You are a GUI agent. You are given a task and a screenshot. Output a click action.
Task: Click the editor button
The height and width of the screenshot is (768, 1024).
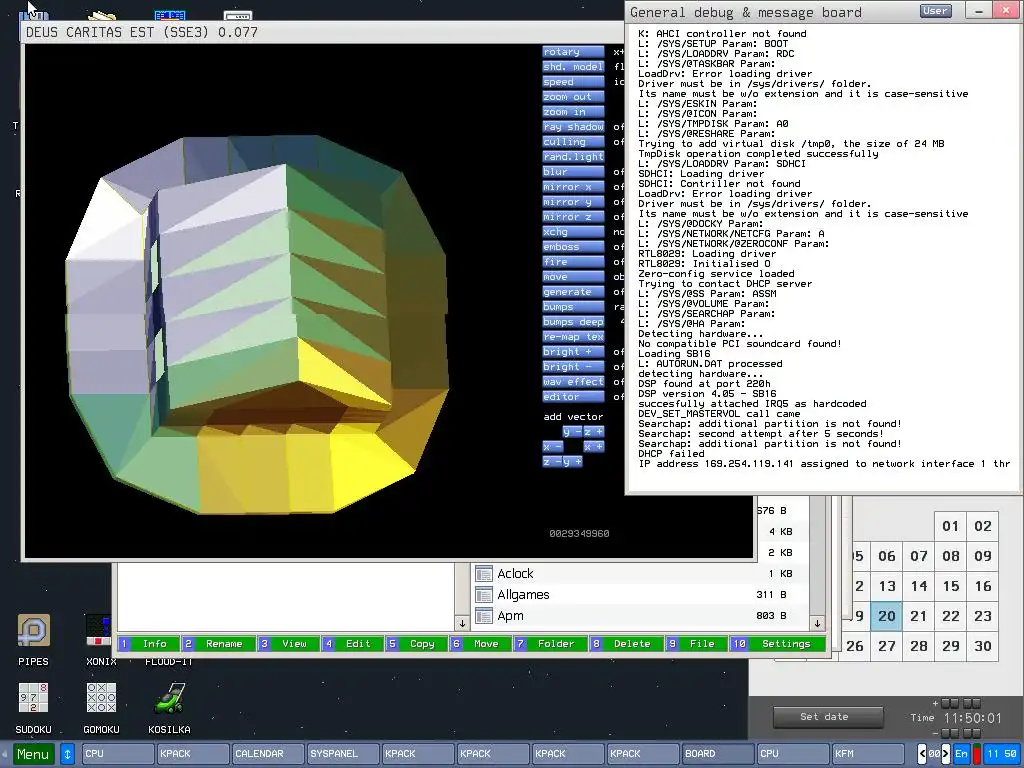[573, 397]
